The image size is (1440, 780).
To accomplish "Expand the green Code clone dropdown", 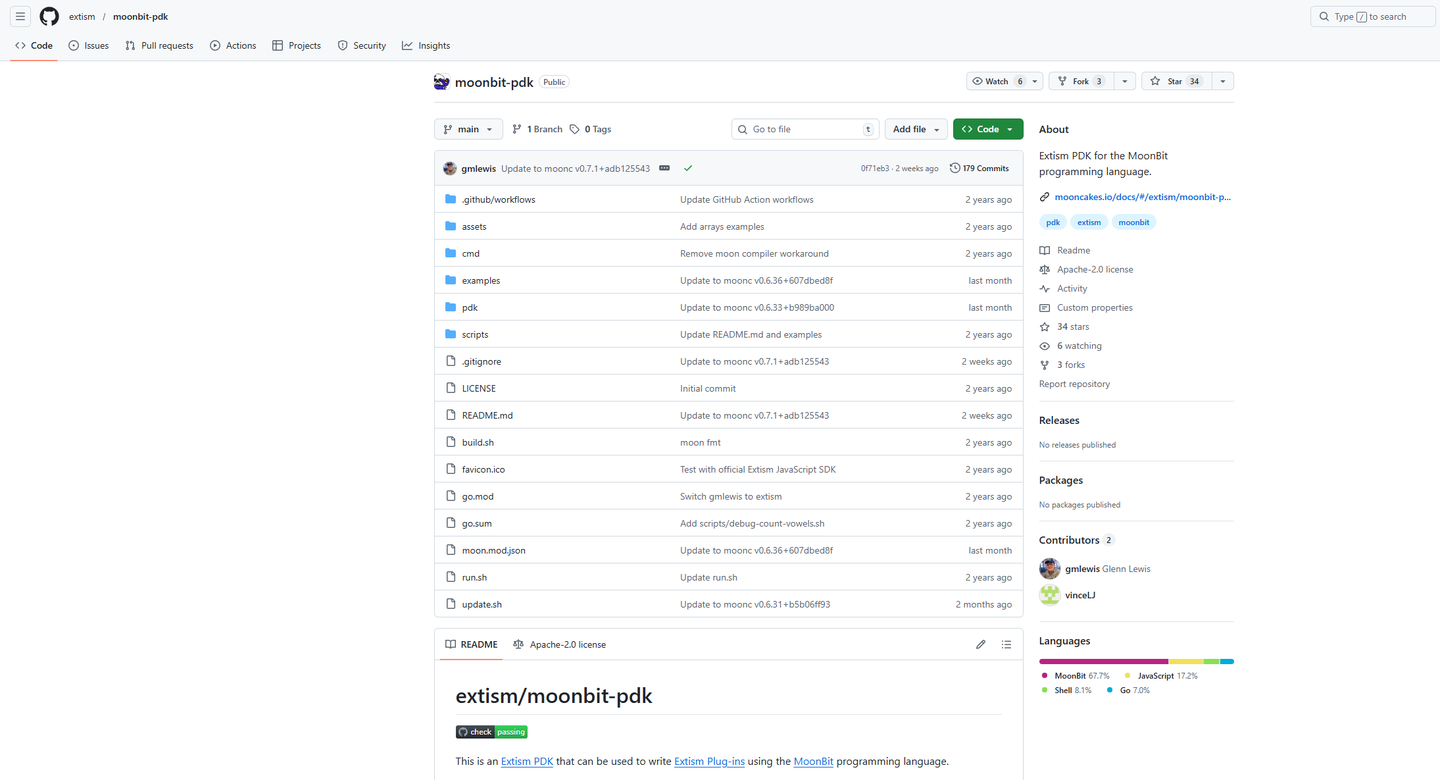I will (x=988, y=129).
